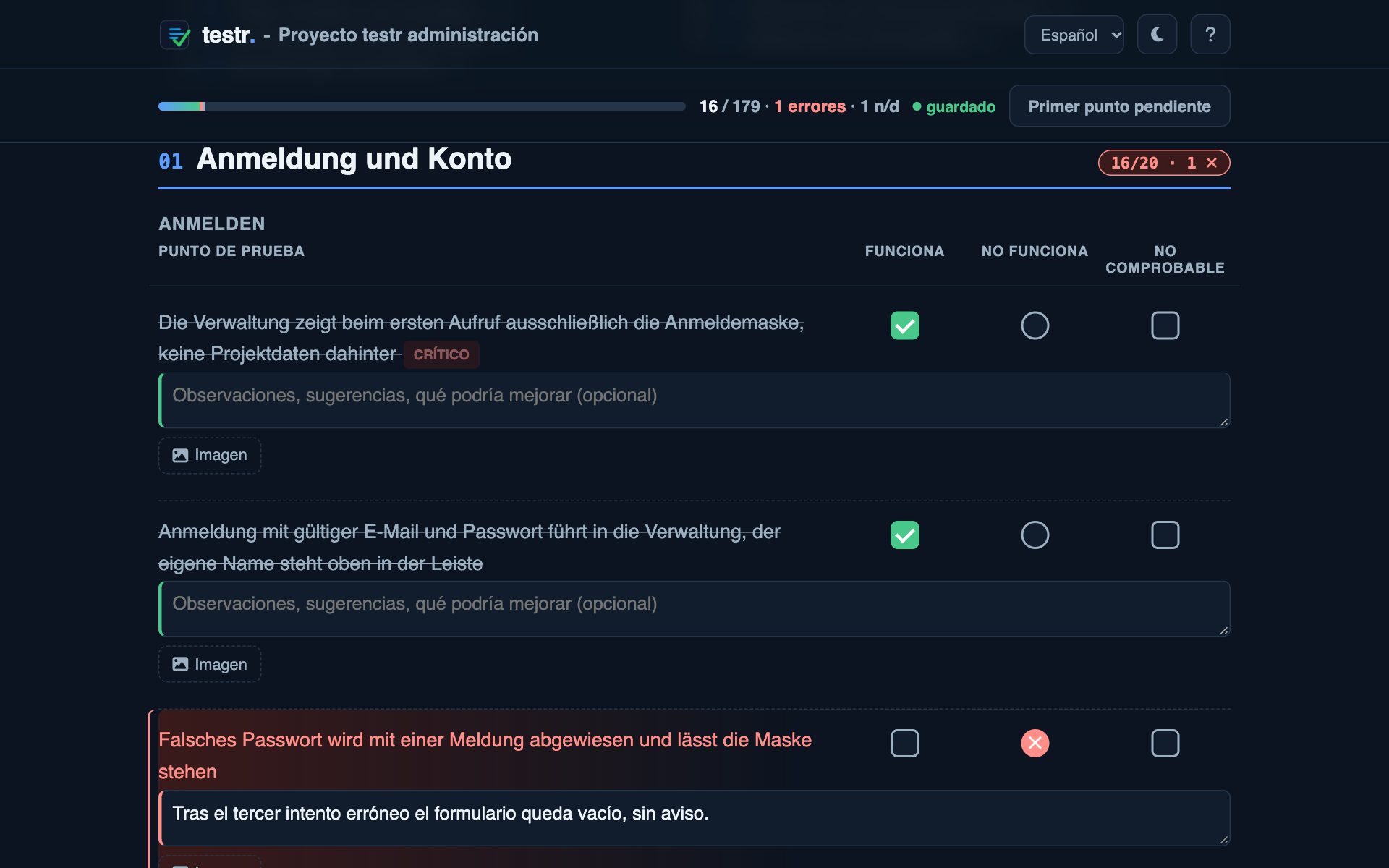Click the '1 n/d' counter
Screen dimensions: 1389x868
tap(879, 106)
